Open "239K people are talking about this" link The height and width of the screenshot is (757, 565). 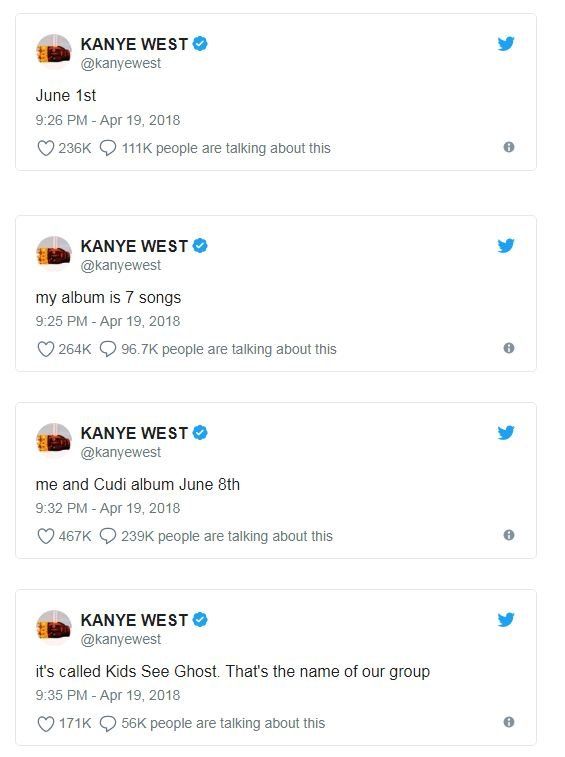pos(227,536)
